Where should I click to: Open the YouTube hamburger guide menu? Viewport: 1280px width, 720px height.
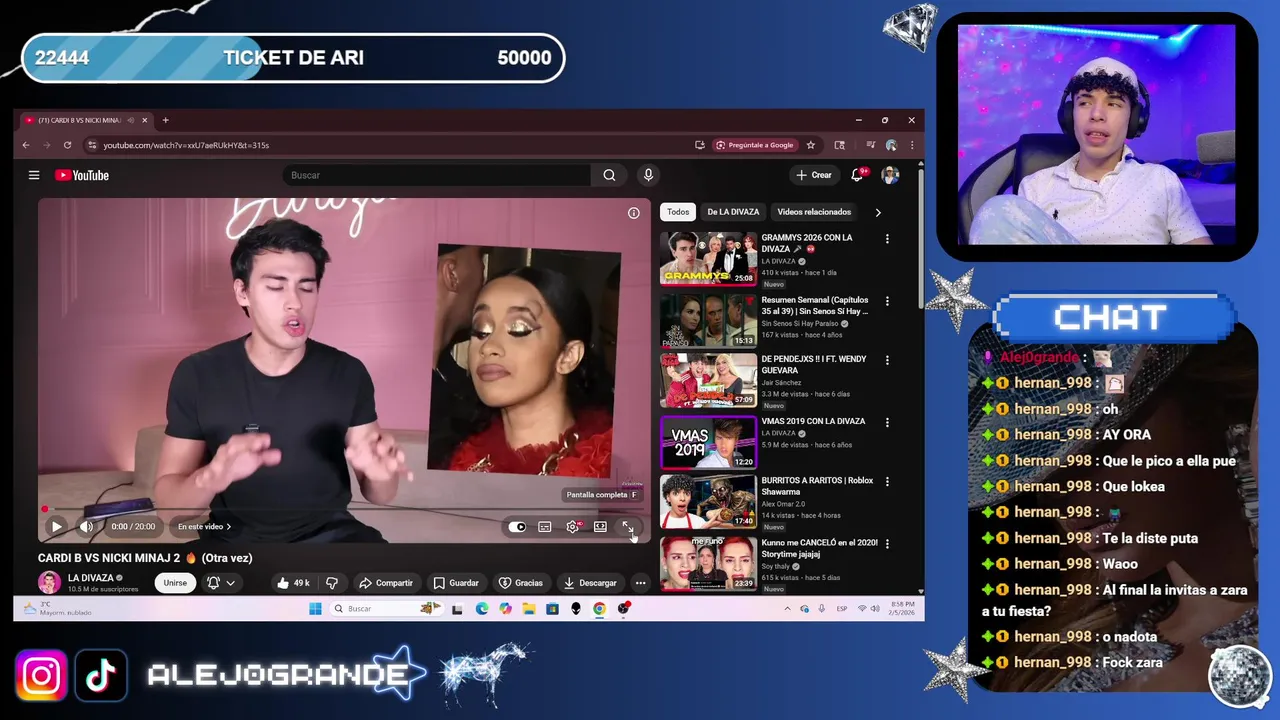[34, 175]
